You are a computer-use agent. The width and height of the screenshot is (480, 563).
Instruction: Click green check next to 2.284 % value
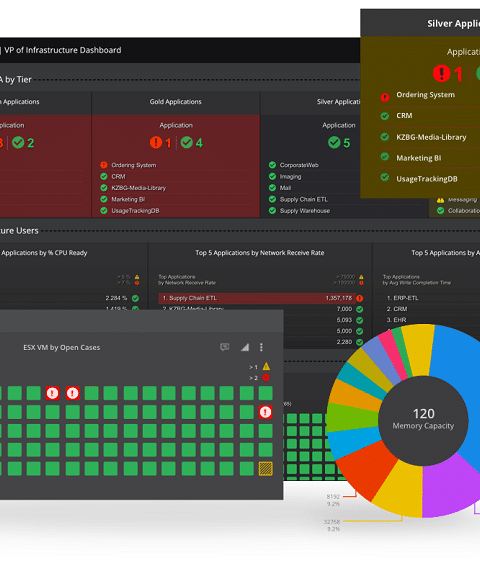(135, 298)
